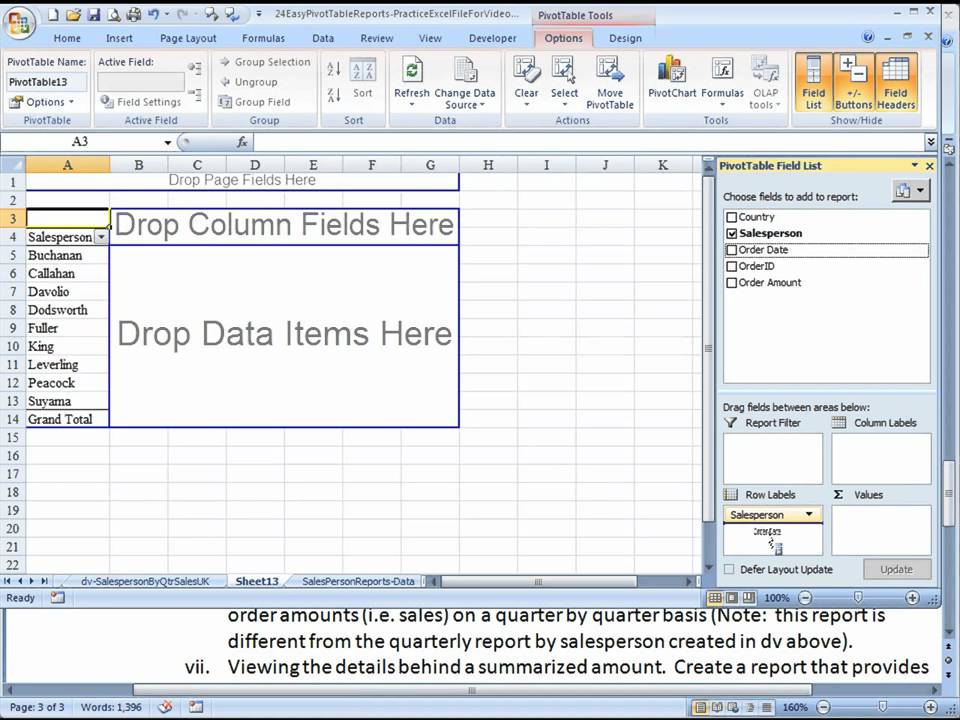Expand the formula bar with double chevron
This screenshot has height=720, width=960.
tap(931, 142)
